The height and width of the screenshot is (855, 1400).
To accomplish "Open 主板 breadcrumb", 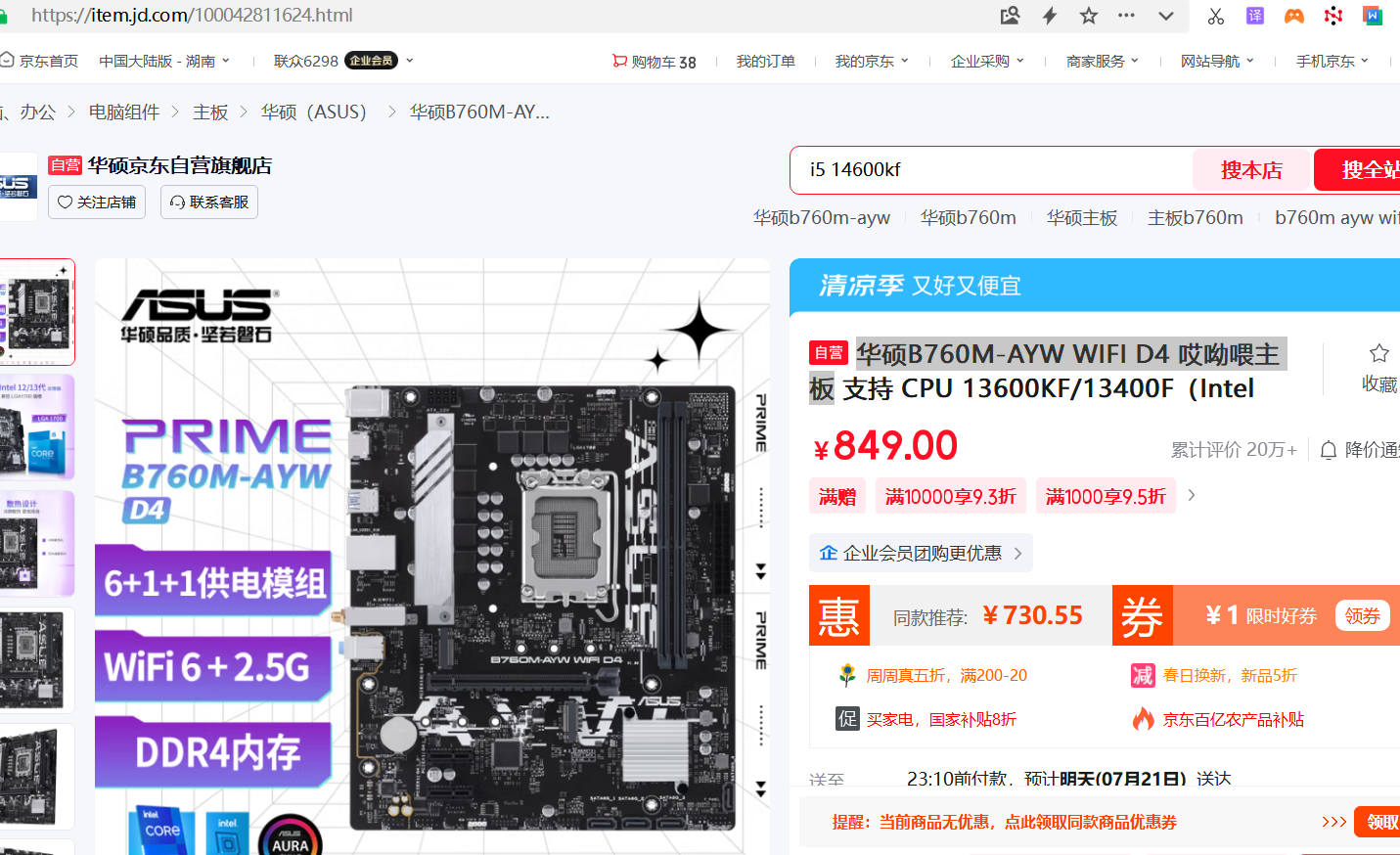I will [210, 112].
